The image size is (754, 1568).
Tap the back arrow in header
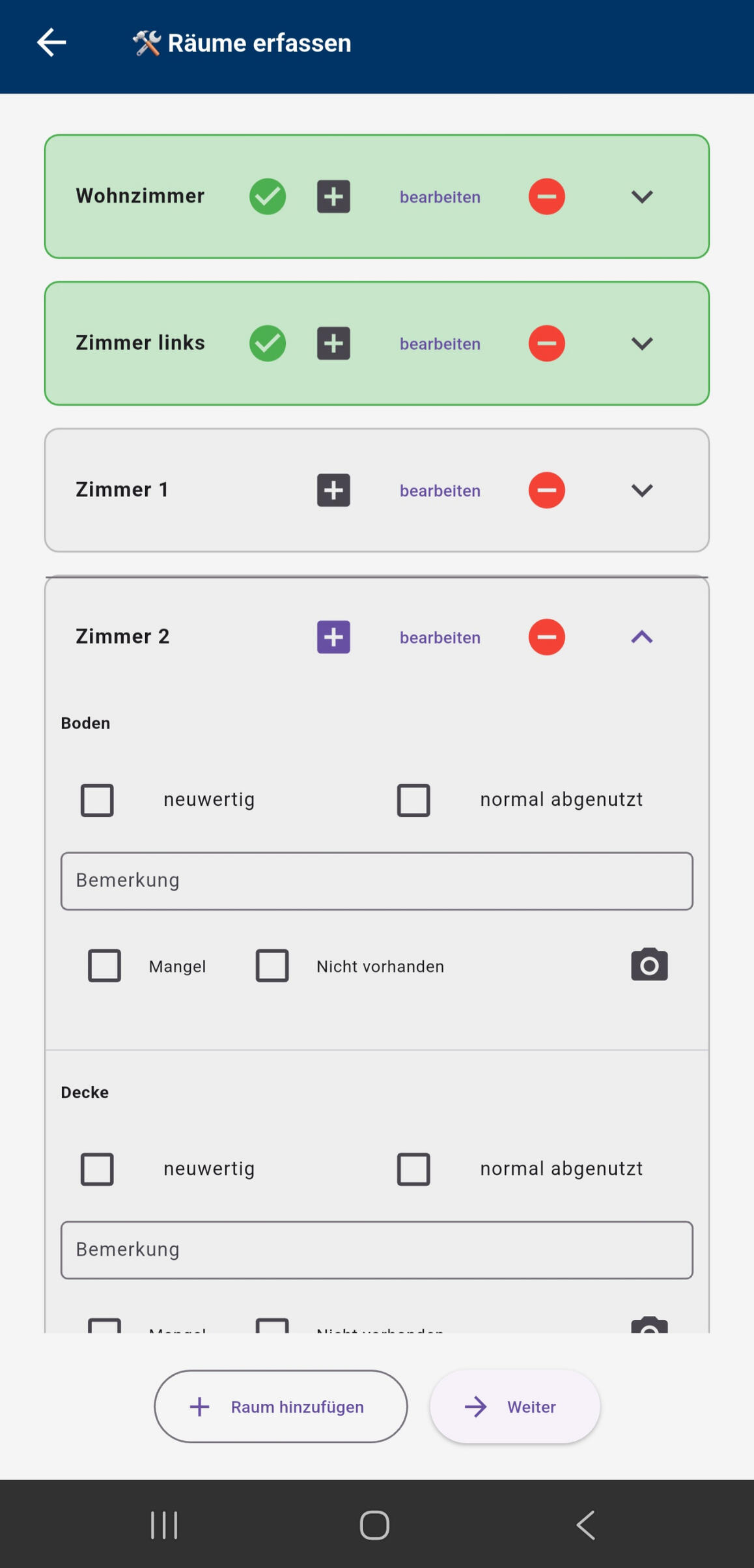[x=51, y=43]
